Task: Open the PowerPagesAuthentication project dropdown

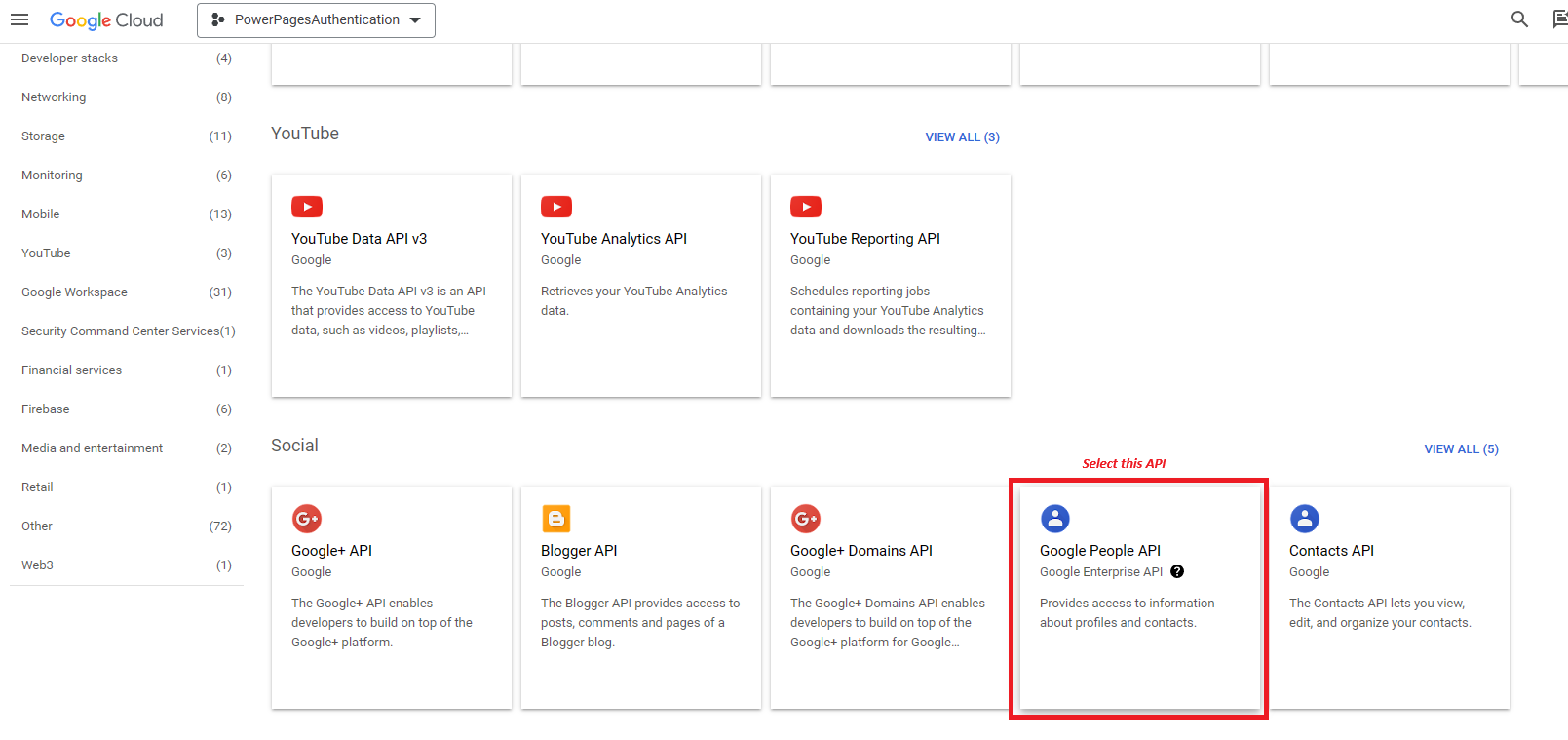Action: click(x=316, y=20)
